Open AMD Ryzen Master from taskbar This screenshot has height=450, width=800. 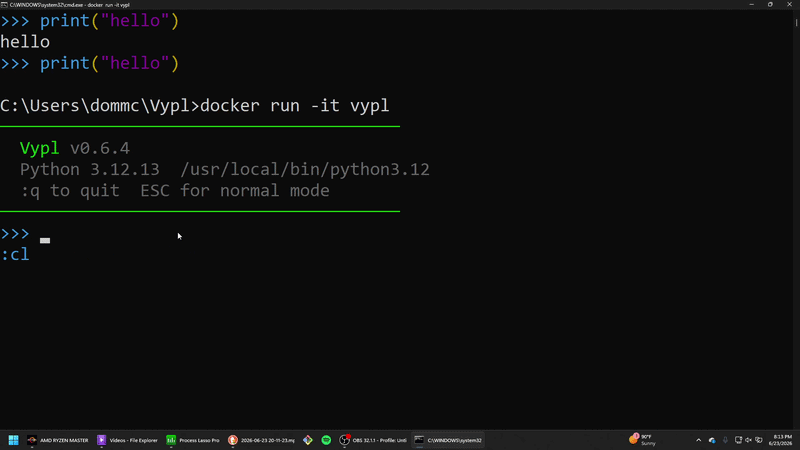pyautogui.click(x=58, y=440)
